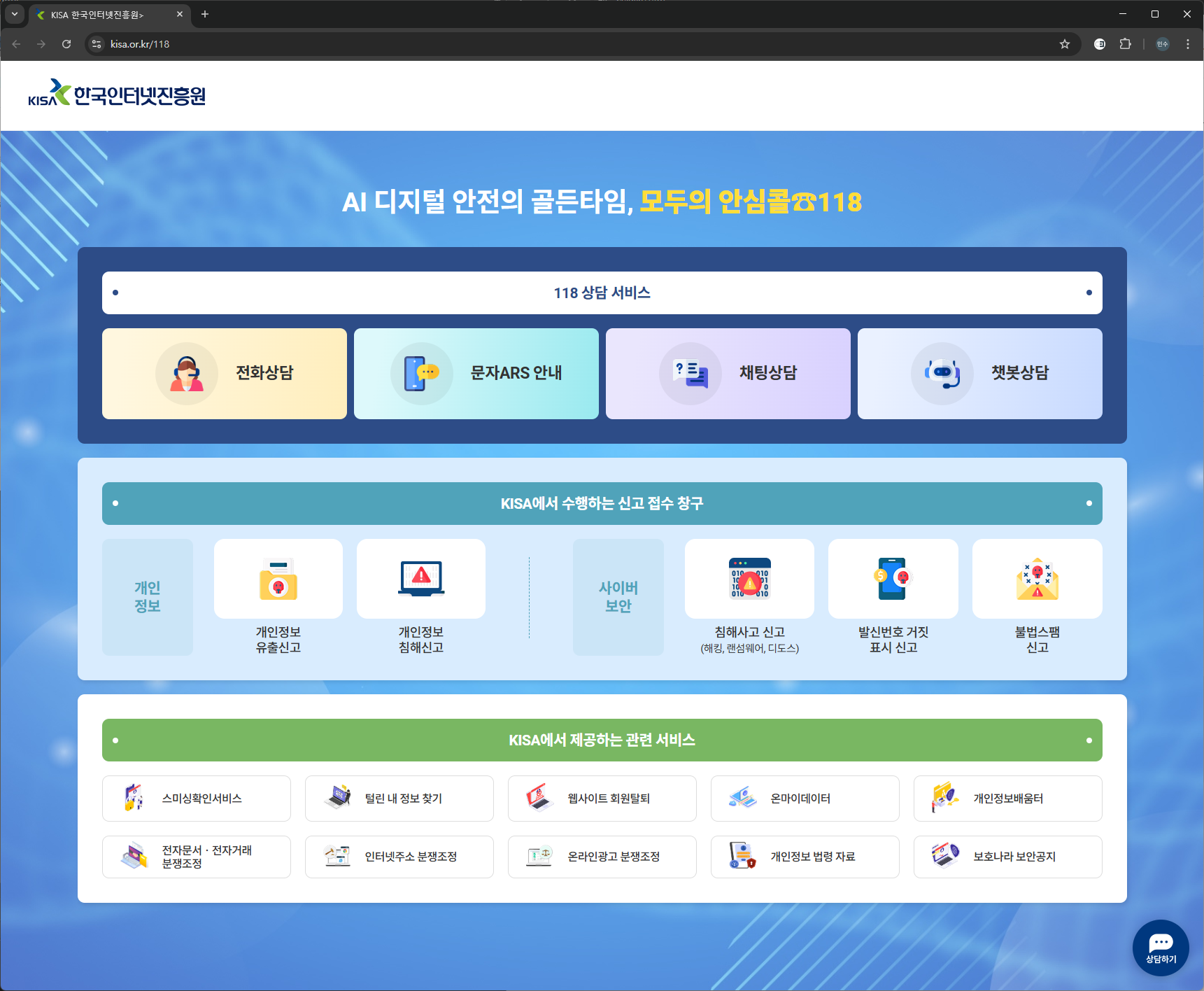Click the chatbot robot icon
Image resolution: width=1204 pixels, height=991 pixels.
click(x=942, y=374)
